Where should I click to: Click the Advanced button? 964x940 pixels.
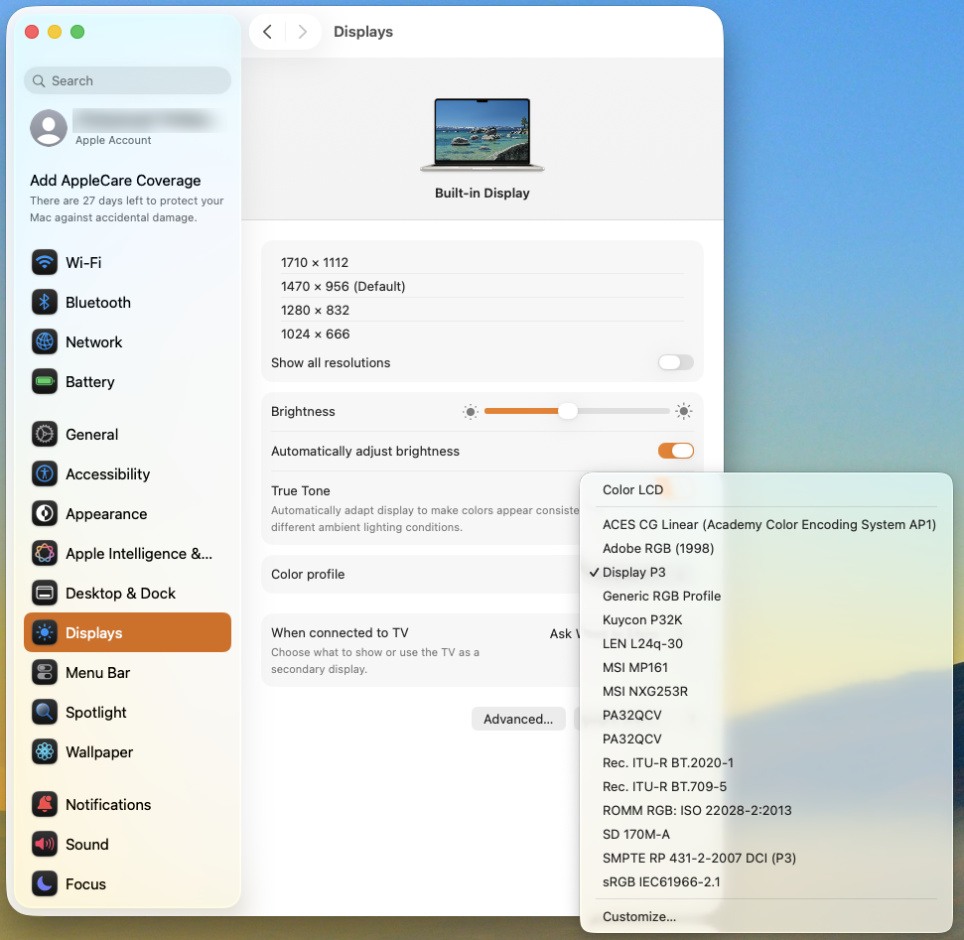(x=518, y=718)
